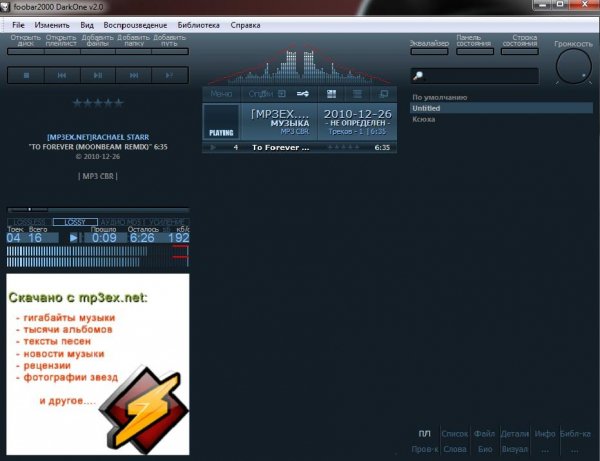Rate the track with the large stars
This screenshot has height=461, width=600.
98,103
